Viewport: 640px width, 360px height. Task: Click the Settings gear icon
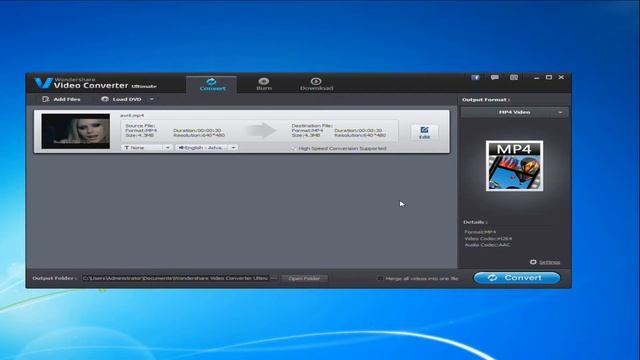click(x=533, y=262)
